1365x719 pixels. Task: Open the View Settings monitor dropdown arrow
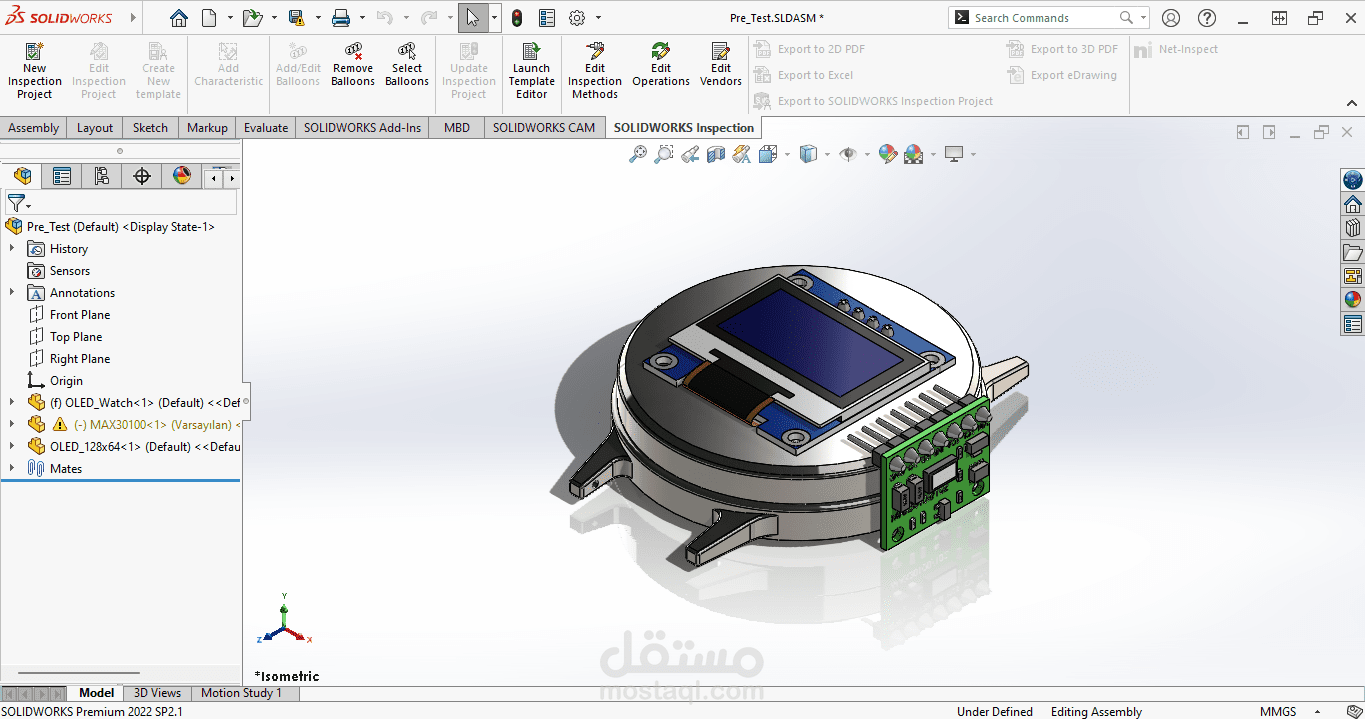pyautogui.click(x=972, y=154)
